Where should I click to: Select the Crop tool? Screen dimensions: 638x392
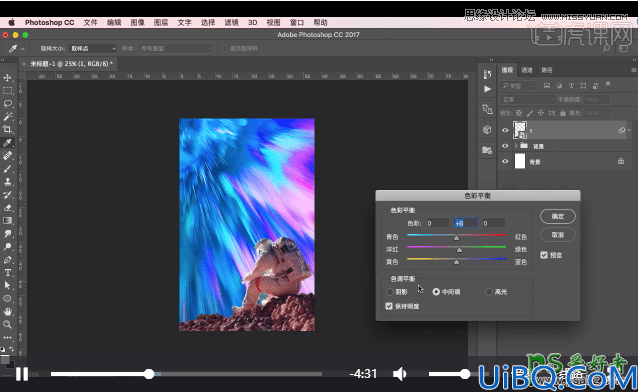pyautogui.click(x=7, y=129)
